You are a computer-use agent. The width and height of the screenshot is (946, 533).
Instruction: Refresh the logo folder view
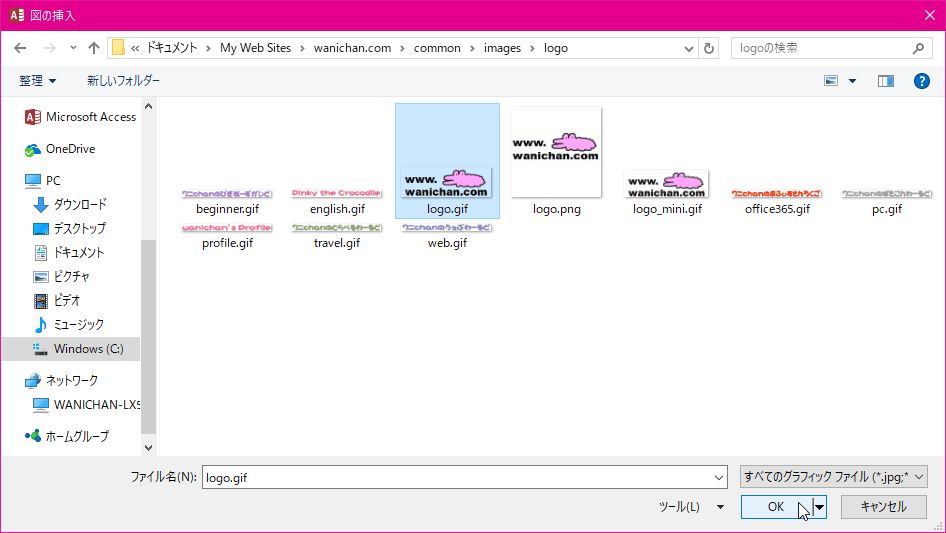click(x=709, y=48)
